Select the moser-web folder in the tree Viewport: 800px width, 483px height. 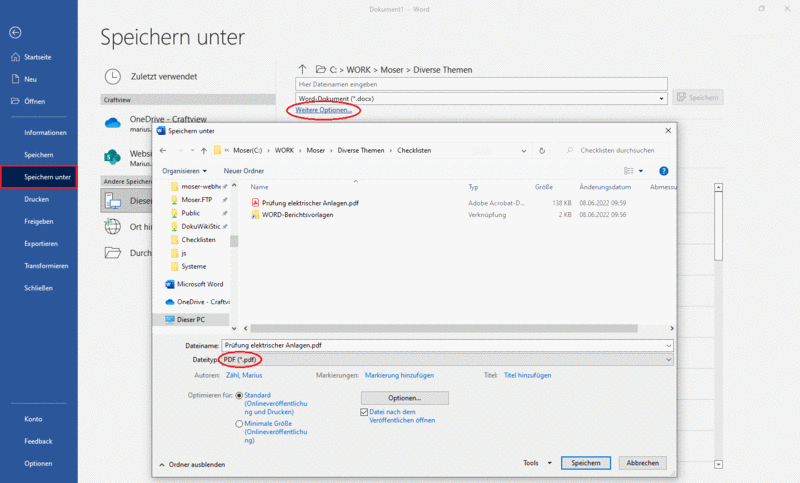pos(200,186)
